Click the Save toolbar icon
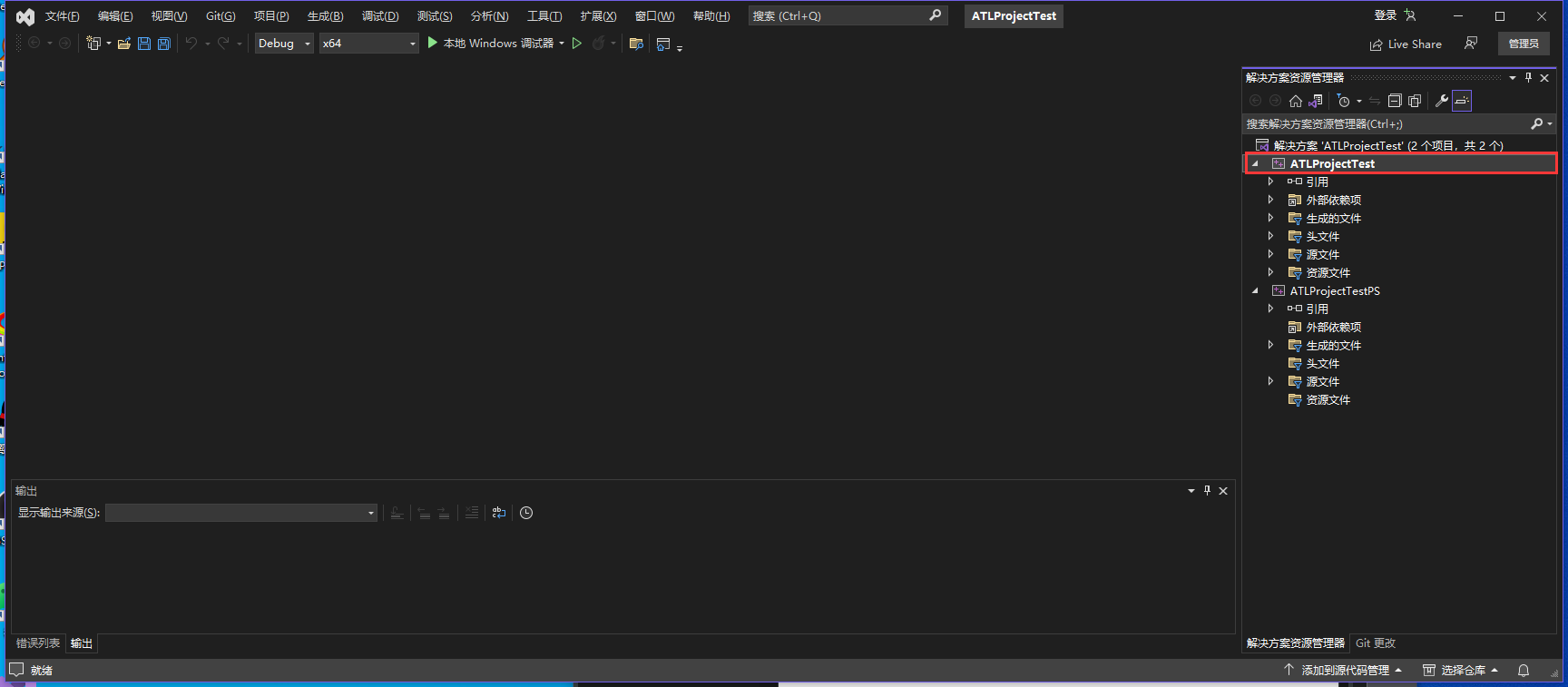The image size is (1568, 687). [x=144, y=44]
